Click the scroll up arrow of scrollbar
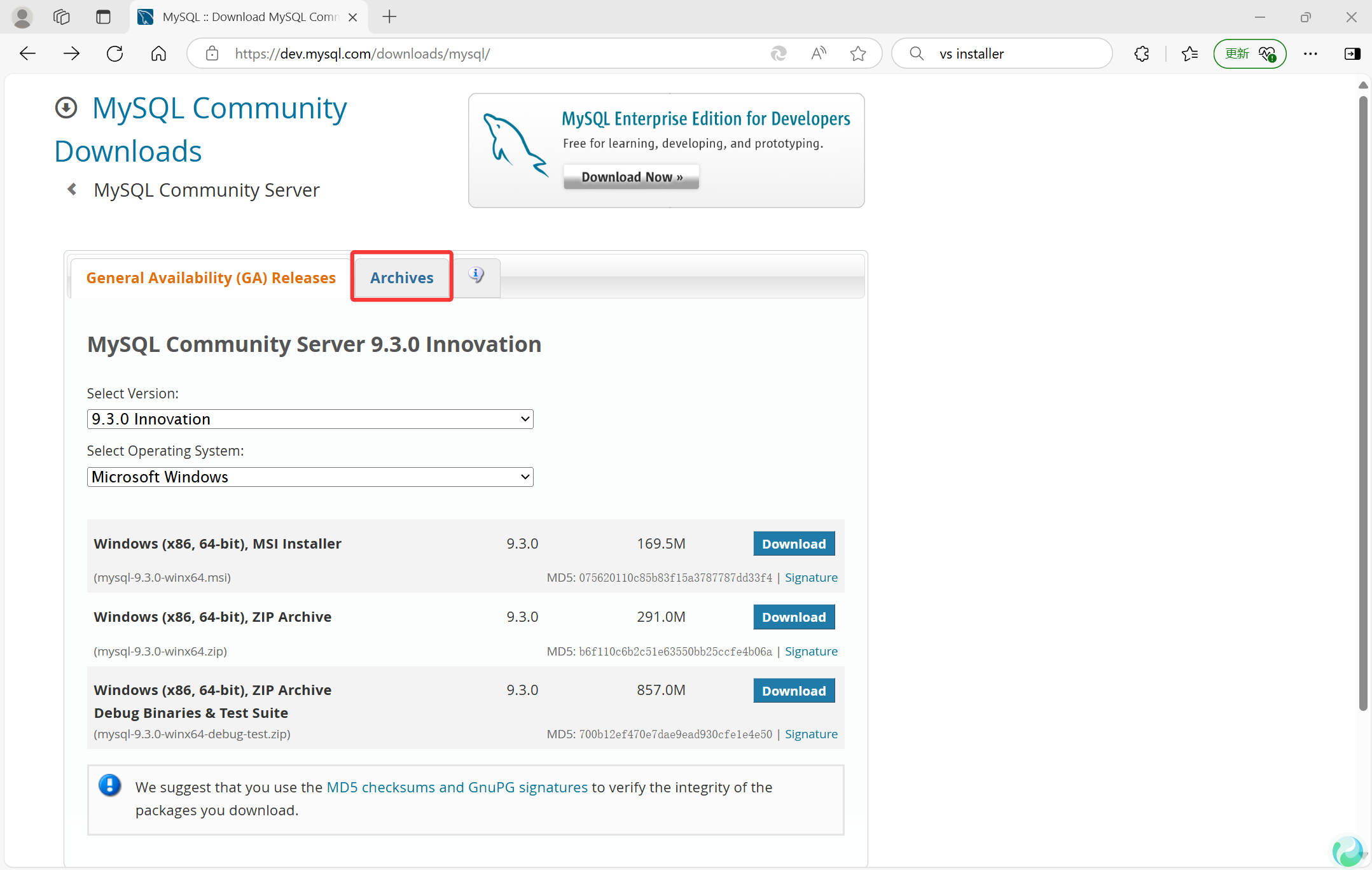1372x870 pixels. pos(1362,85)
